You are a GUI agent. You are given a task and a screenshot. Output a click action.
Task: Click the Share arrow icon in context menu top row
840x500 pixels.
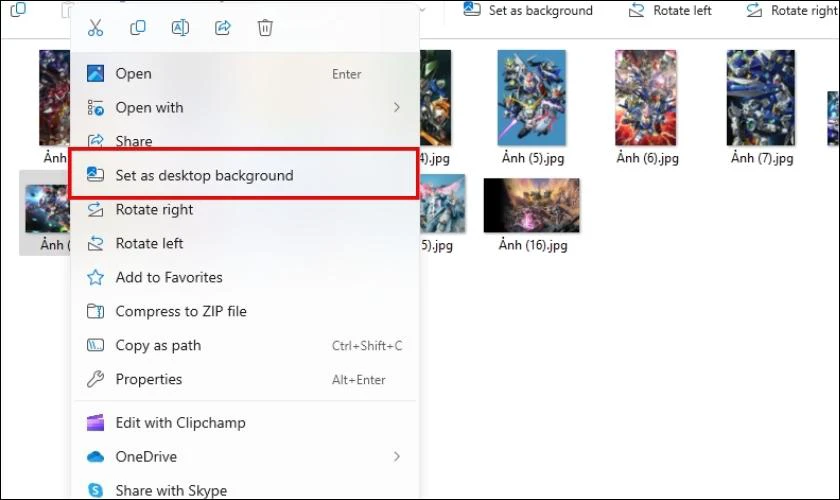[x=222, y=27]
